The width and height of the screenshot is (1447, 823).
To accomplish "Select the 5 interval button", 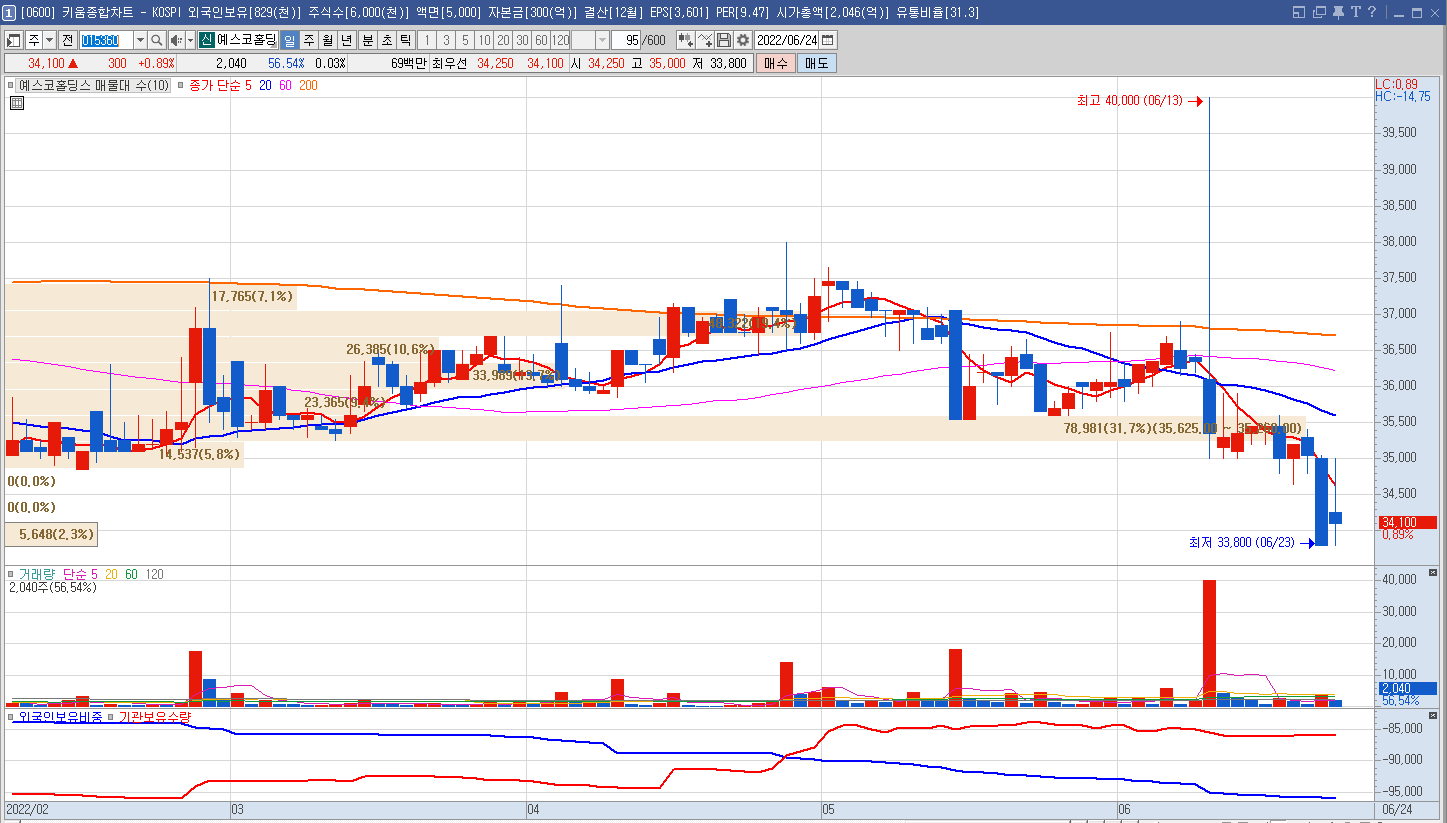I will click(465, 40).
